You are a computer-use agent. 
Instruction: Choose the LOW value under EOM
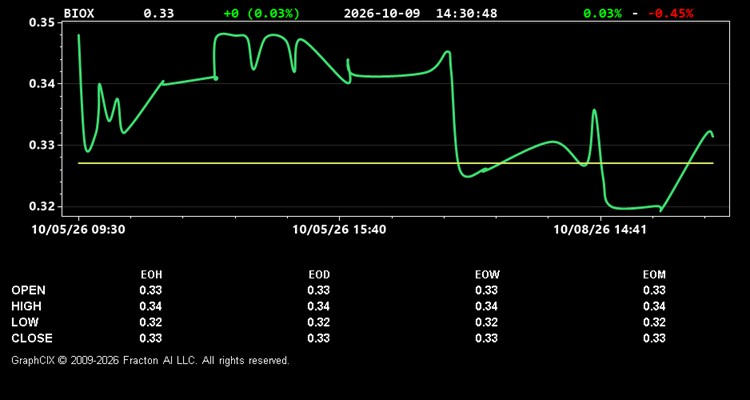coord(654,322)
